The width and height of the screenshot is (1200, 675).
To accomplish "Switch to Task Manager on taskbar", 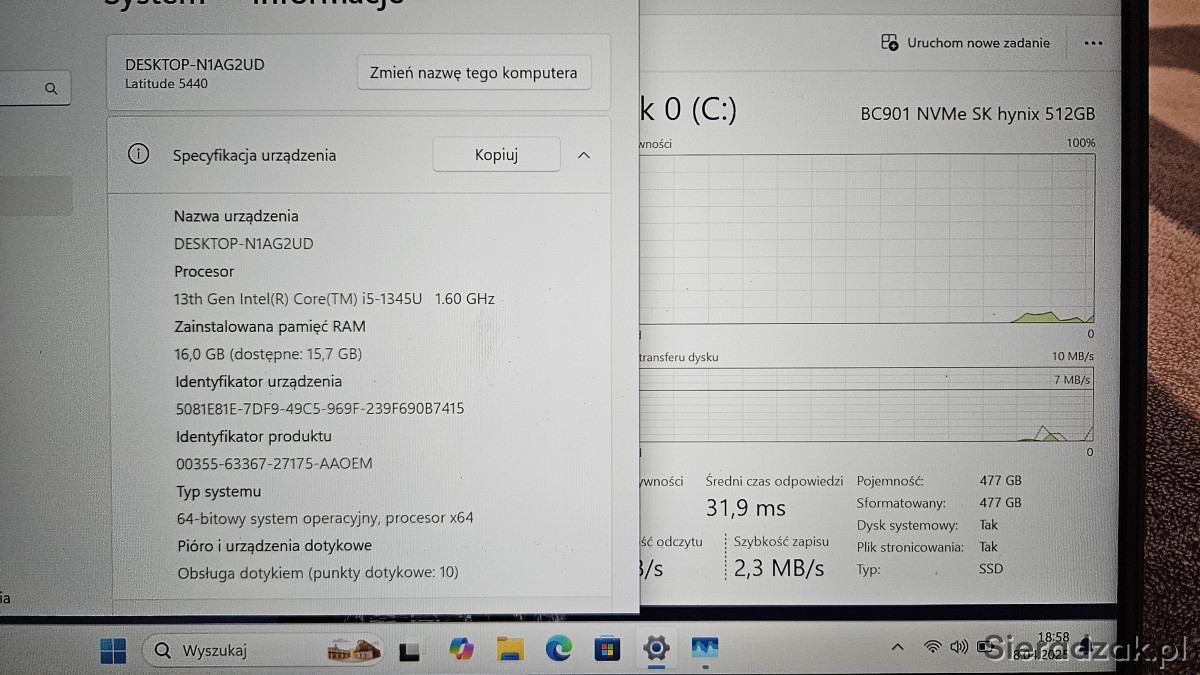I will 705,649.
